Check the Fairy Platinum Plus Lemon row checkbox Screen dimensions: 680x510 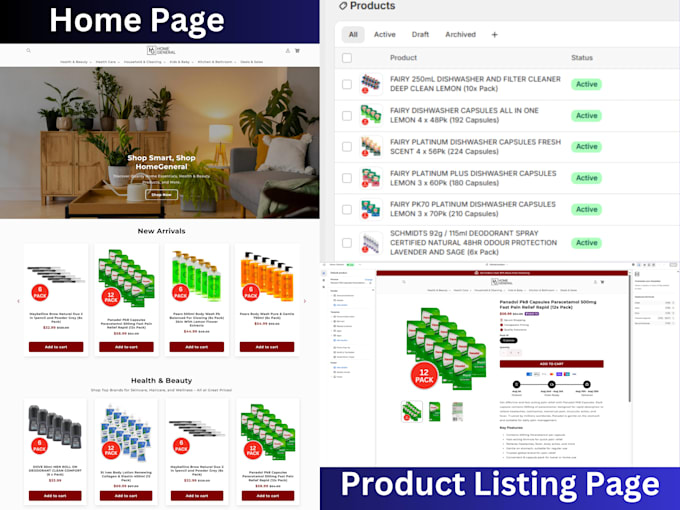click(347, 178)
